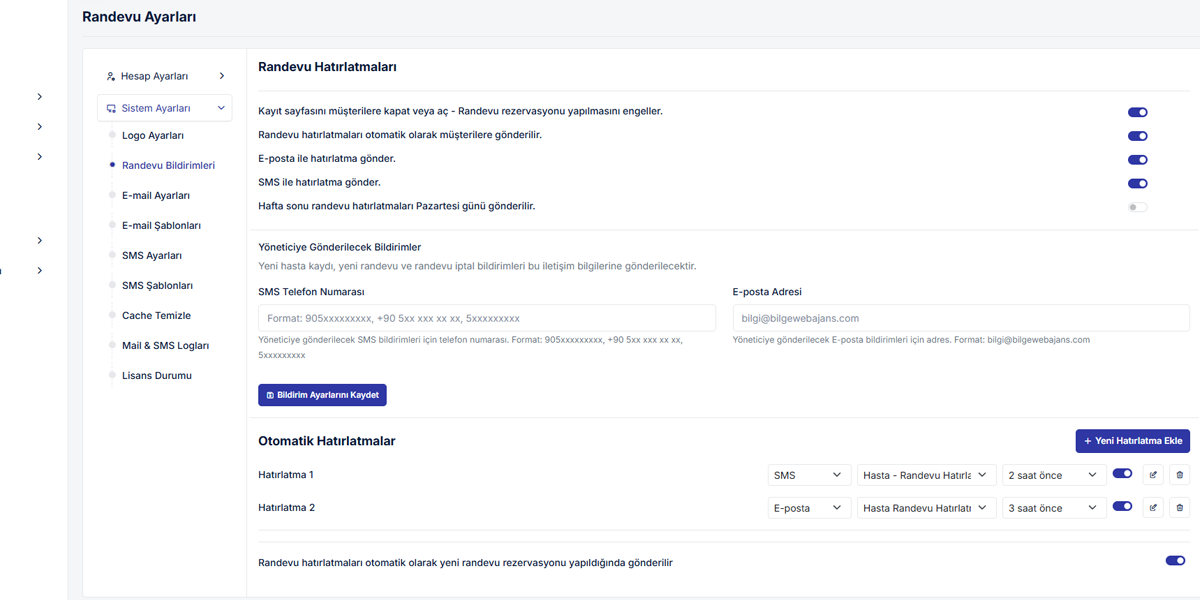Image resolution: width=1200 pixels, height=600 pixels.
Task: Click the edit icon for Hatırlatma 2
Action: 1153,508
